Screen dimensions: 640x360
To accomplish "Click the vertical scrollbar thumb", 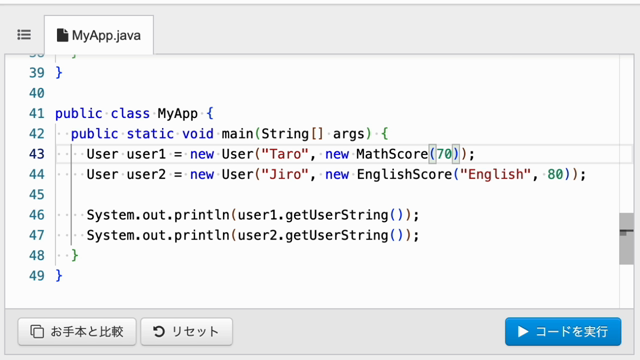I will point(626,239).
